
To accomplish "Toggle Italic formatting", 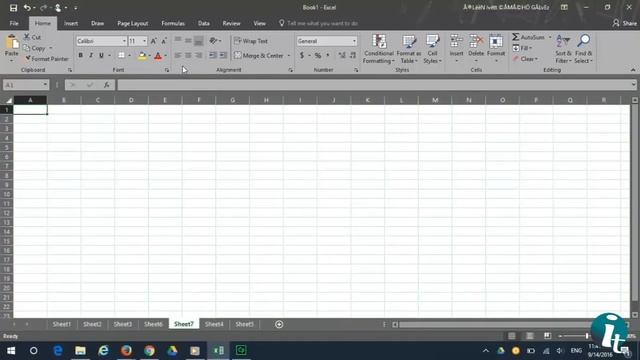I will 91,55.
